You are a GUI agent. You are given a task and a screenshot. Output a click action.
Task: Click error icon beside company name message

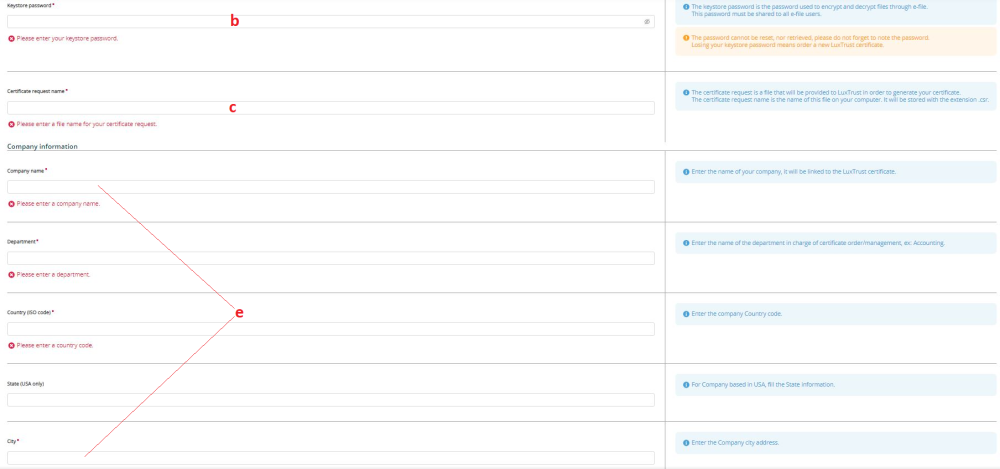[x=11, y=204]
